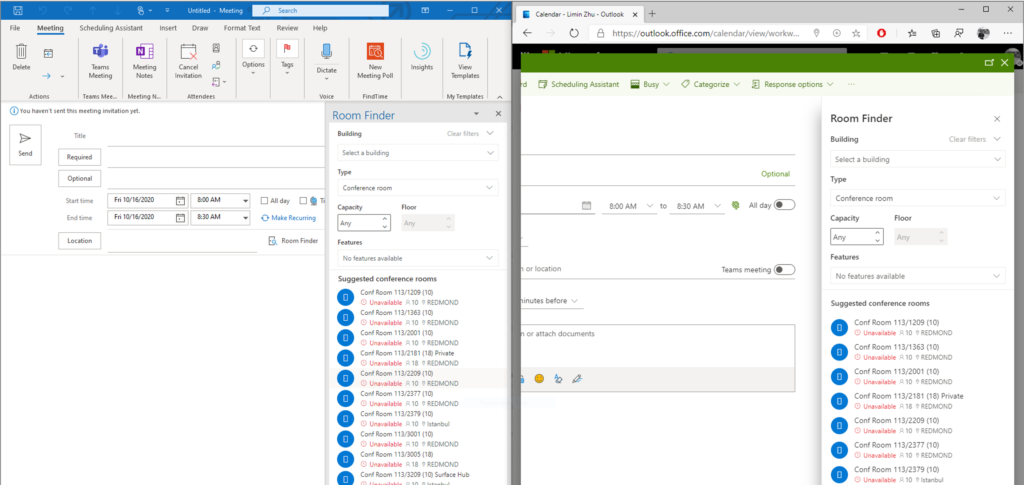This screenshot has width=1024, height=485.
Task: Select Conf Room 113/1209 in web Room Finder
Action: tap(918, 327)
